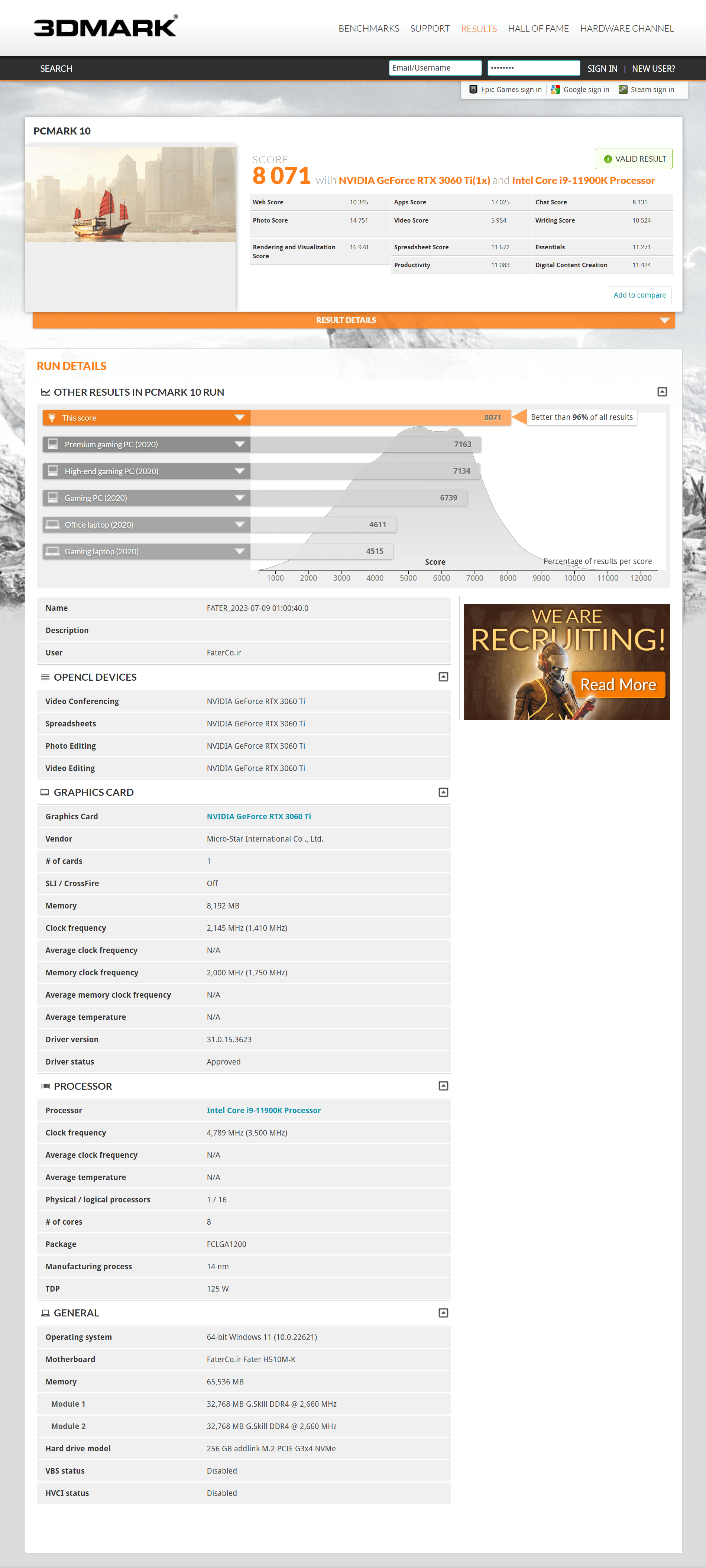Expand Gaming laptop (2020) dropdown

(x=239, y=551)
